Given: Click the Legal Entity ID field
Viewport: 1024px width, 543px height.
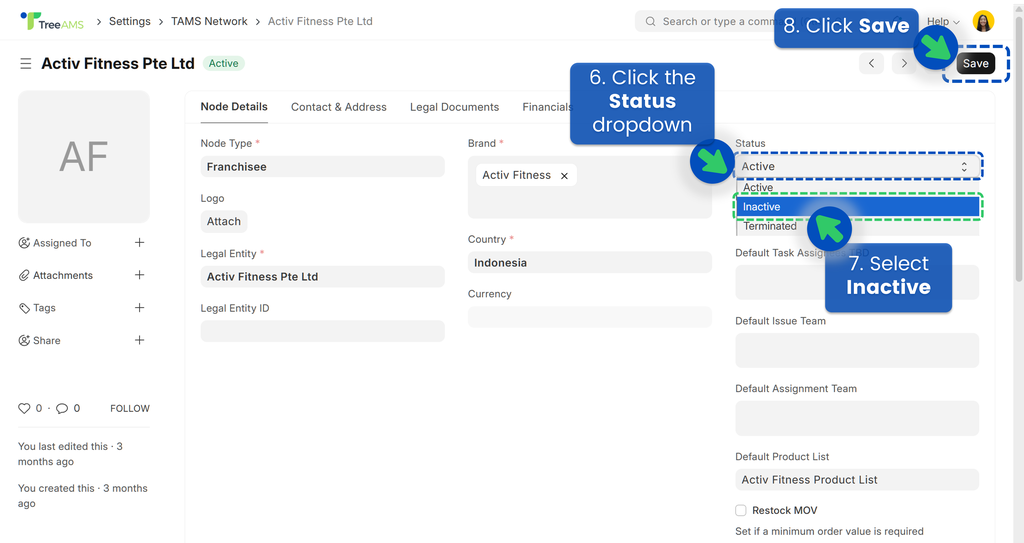Looking at the screenshot, I should pos(323,331).
